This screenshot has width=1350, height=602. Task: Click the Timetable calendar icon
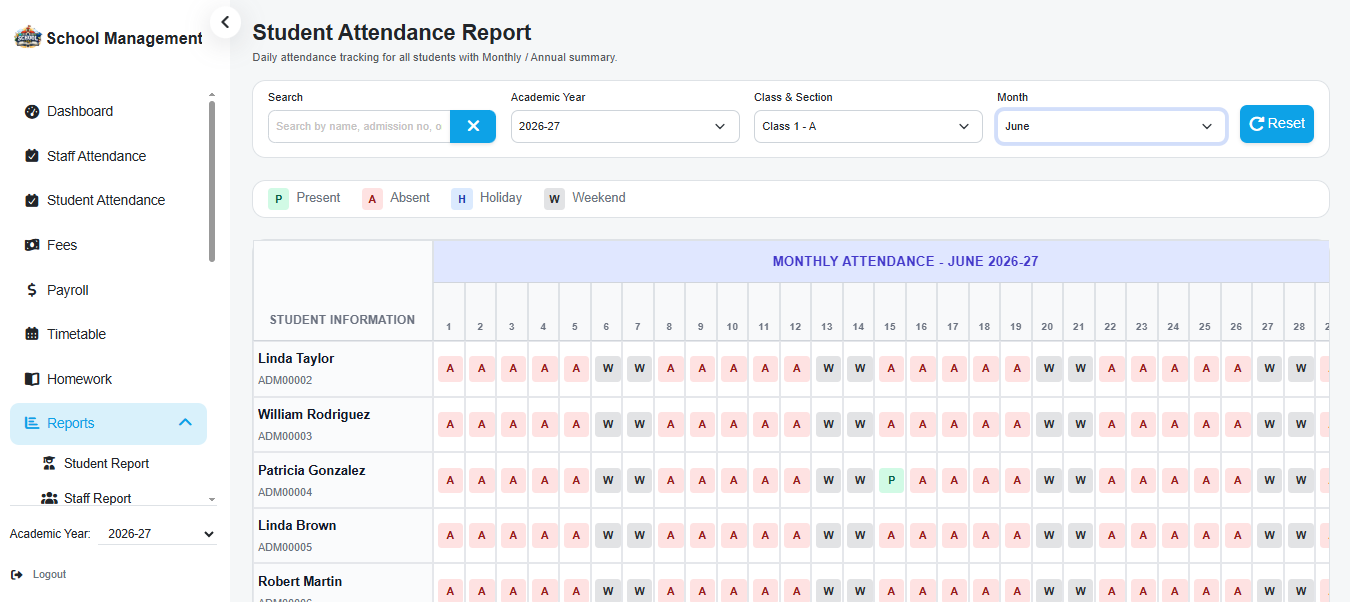(x=32, y=334)
